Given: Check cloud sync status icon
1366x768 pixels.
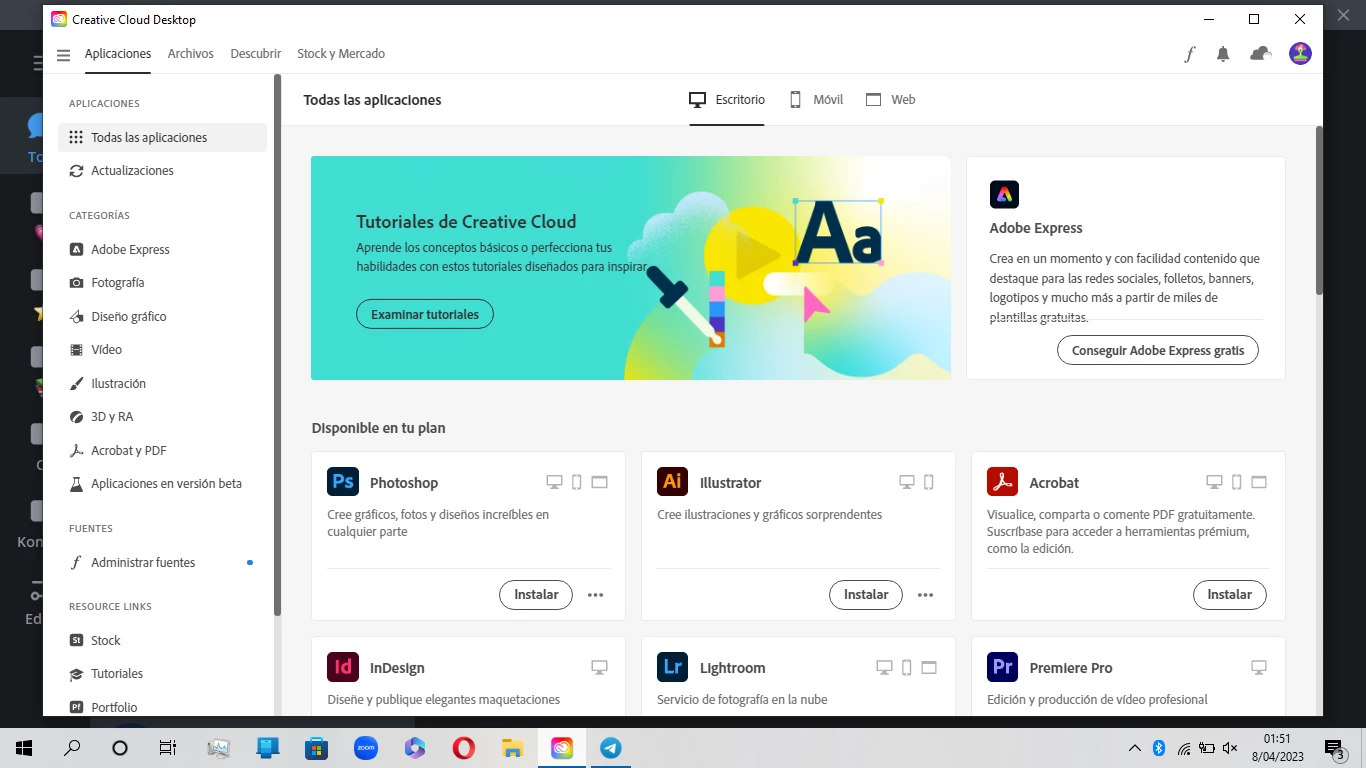Looking at the screenshot, I should coord(1261,54).
